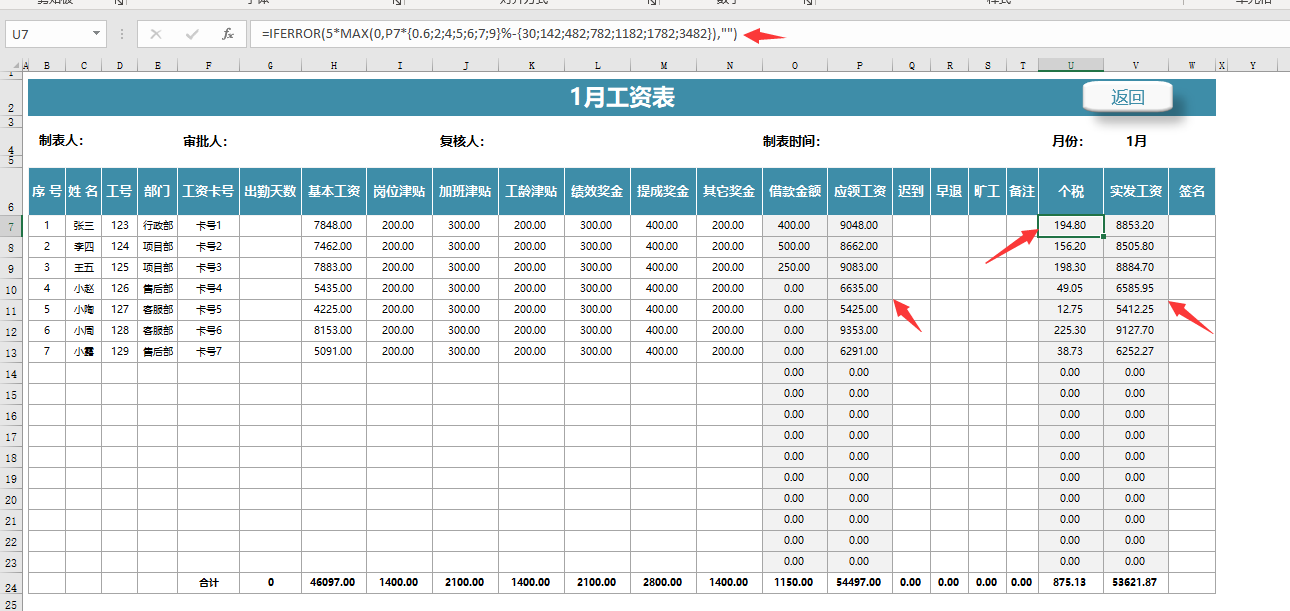The image size is (1290, 611).
Task: Select the name cell 王五
Action: (x=84, y=267)
